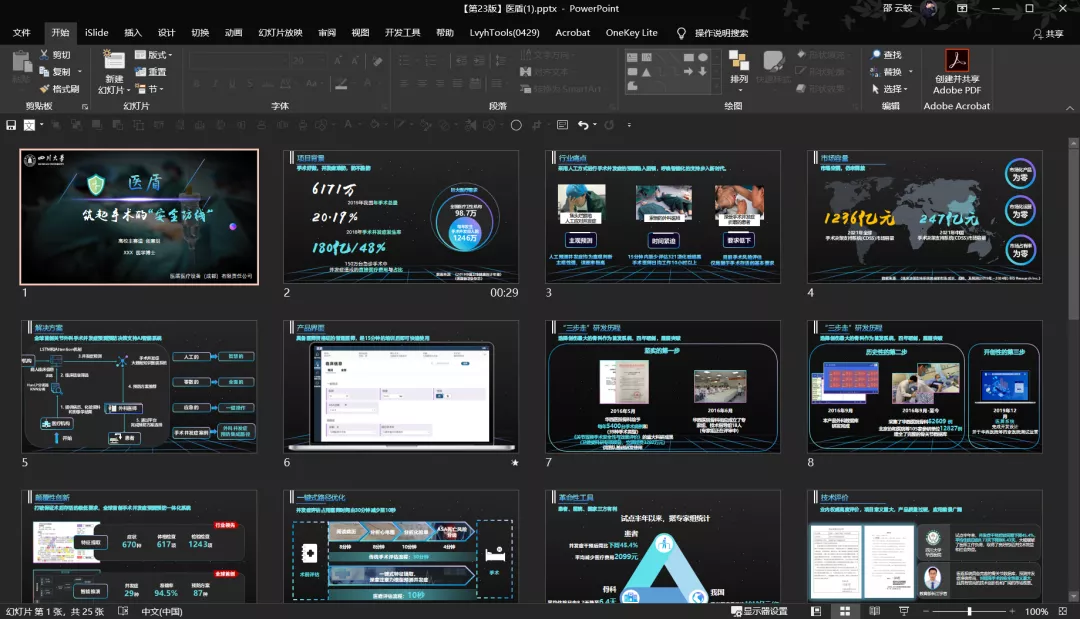The width and height of the screenshot is (1080, 619).
Task: Click the Undo arrow icon
Action: (583, 125)
